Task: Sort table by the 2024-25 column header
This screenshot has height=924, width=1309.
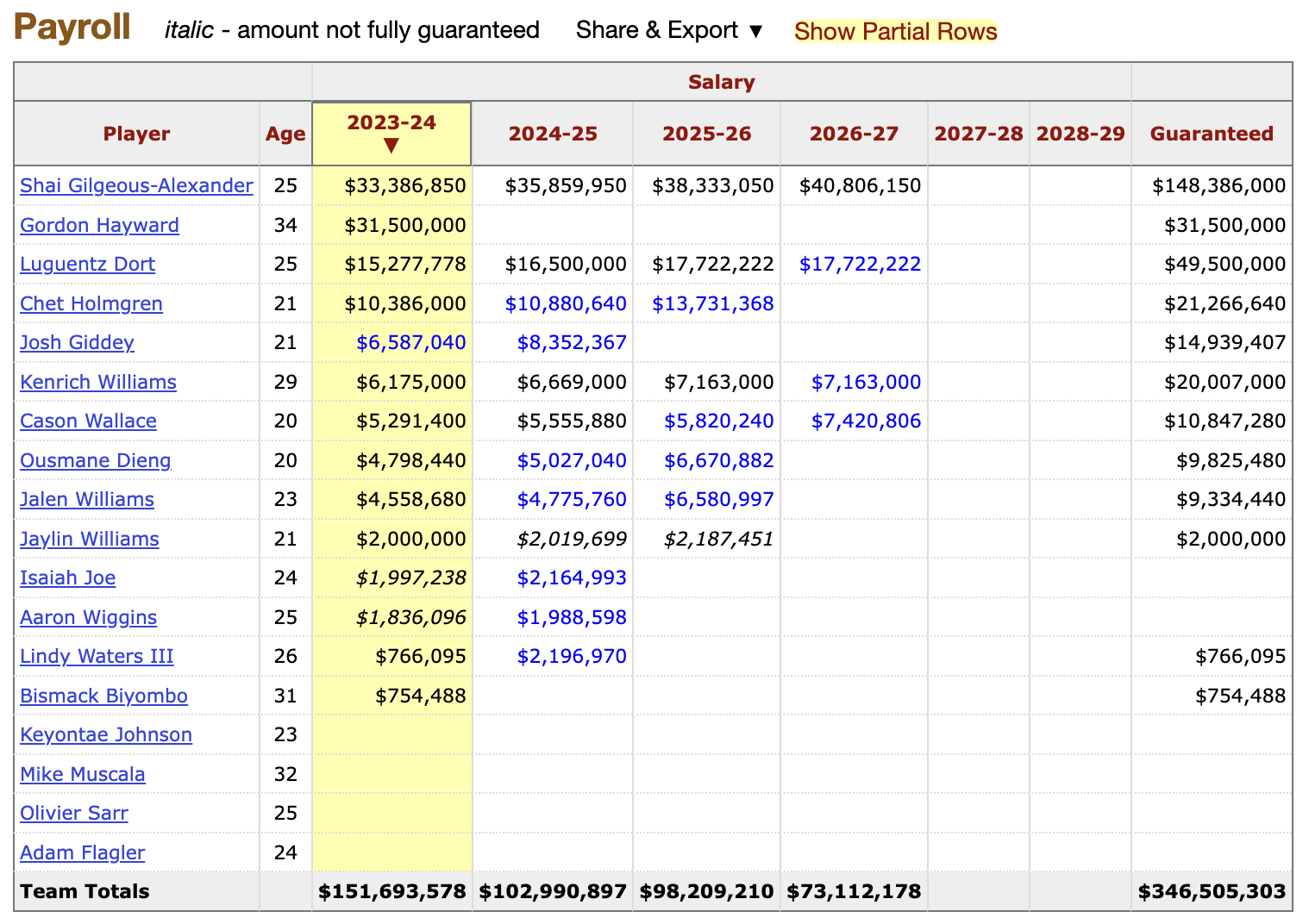Action: (x=552, y=134)
